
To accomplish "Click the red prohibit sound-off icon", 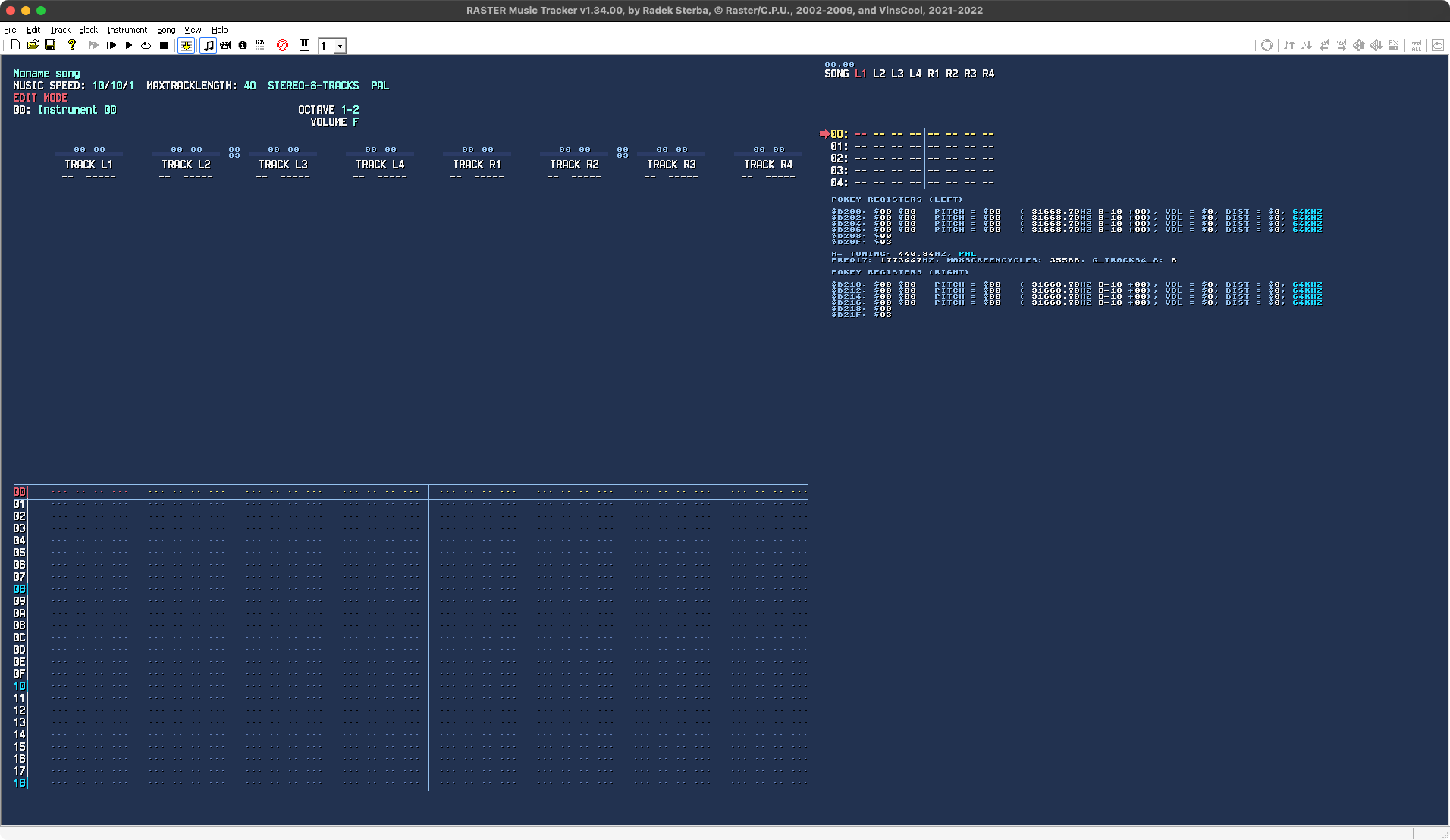I will 282,45.
